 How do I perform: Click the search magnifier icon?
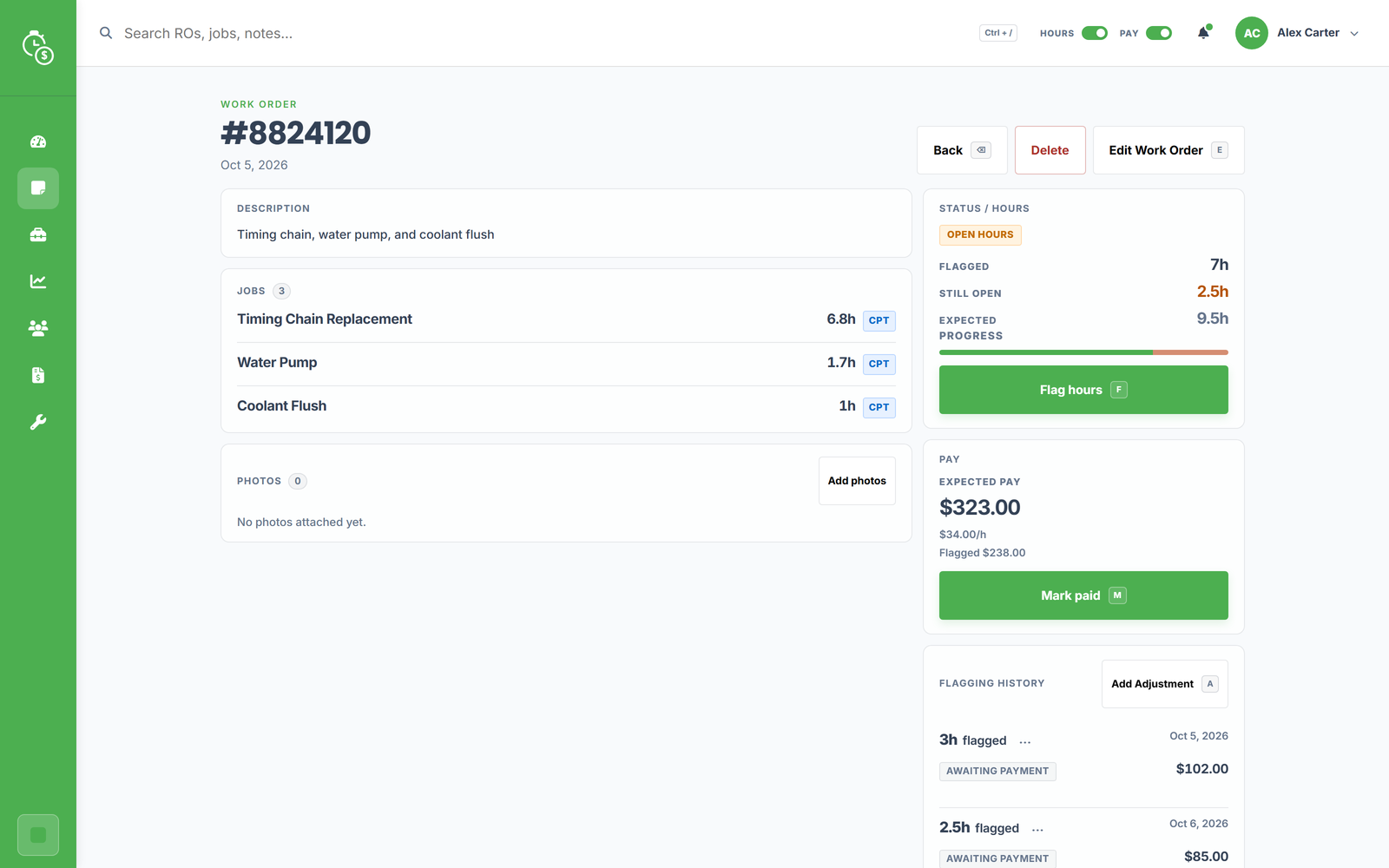(x=106, y=33)
